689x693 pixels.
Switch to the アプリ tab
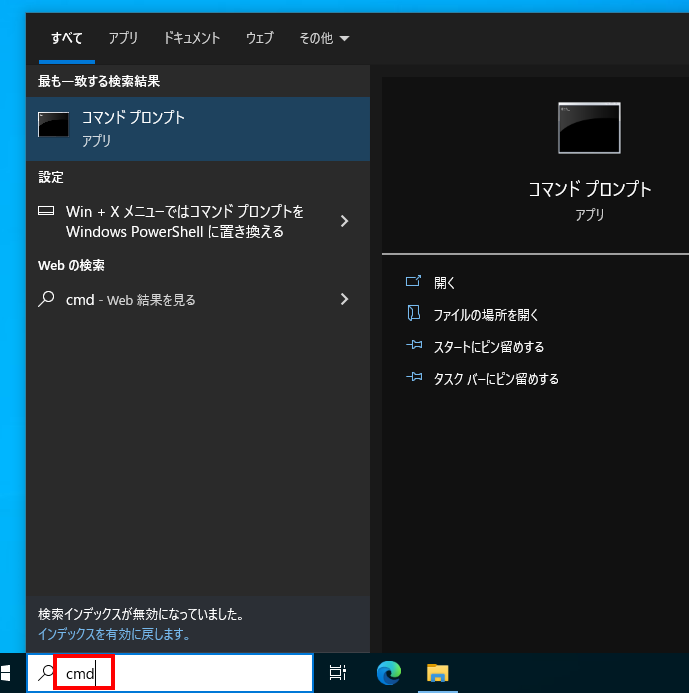[x=123, y=38]
